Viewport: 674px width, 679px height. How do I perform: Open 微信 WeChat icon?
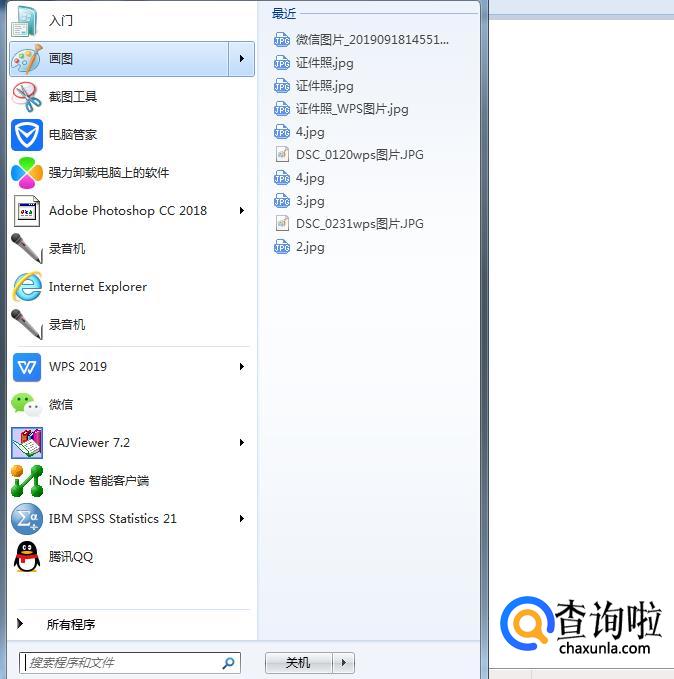(26, 405)
